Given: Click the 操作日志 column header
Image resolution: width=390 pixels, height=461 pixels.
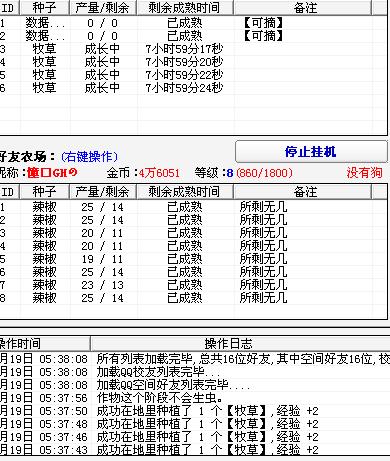Looking at the screenshot, I should tap(240, 343).
